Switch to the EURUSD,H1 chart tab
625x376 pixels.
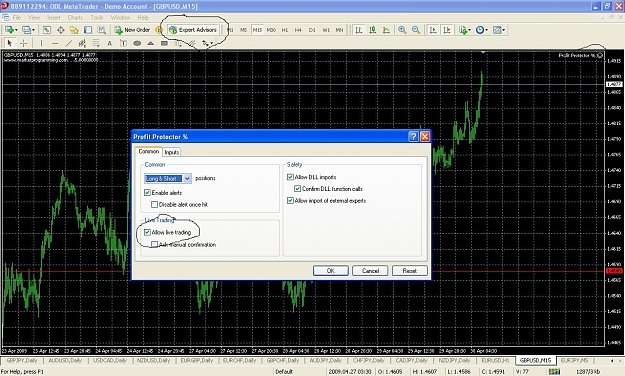coord(495,360)
